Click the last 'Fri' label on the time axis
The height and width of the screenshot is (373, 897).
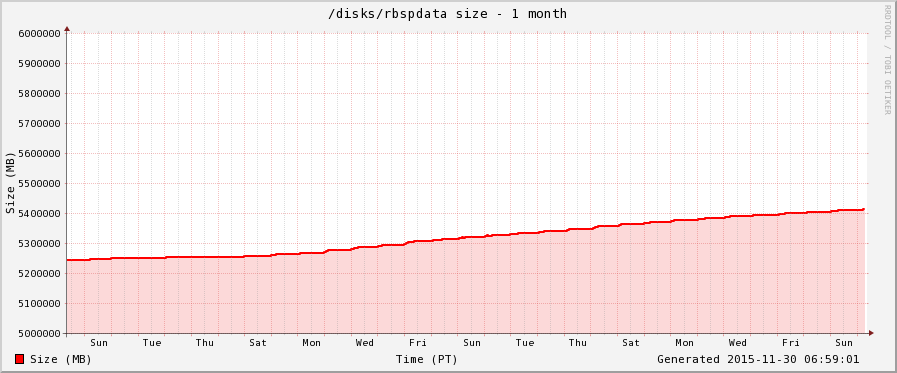tap(791, 343)
